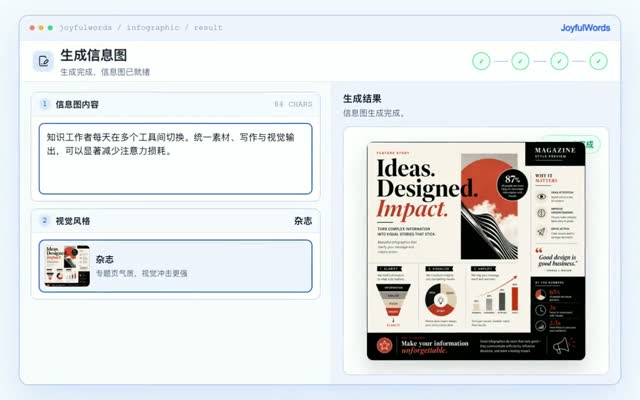Select the third completed step checkmark circle

pyautogui.click(x=559, y=61)
